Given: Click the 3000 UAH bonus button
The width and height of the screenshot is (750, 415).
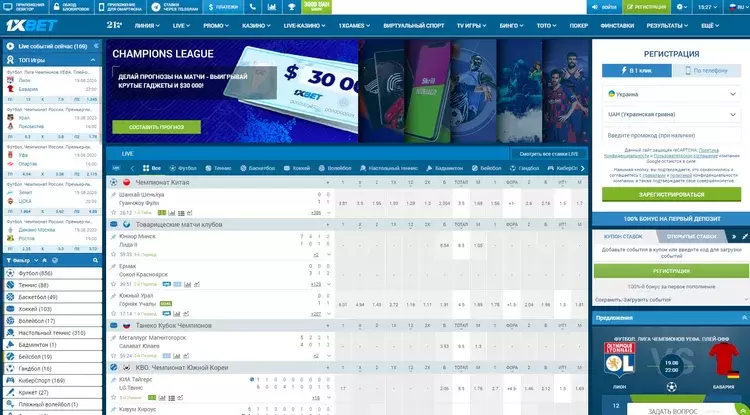Looking at the screenshot, I should click(x=316, y=7).
